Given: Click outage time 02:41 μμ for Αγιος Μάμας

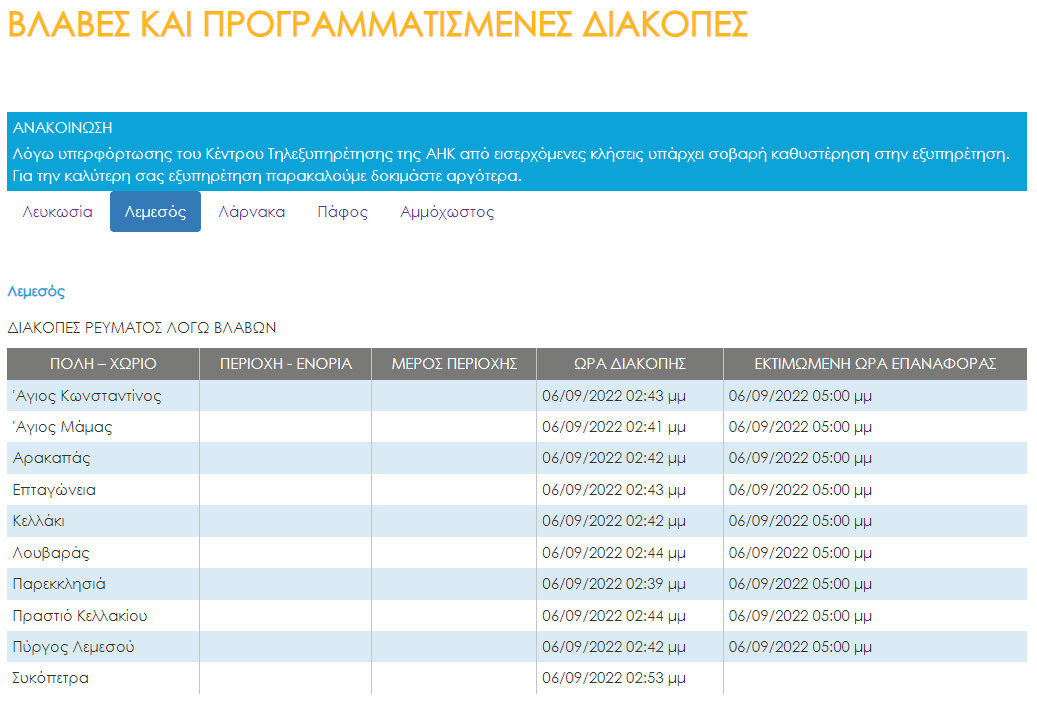Looking at the screenshot, I should (x=614, y=427).
